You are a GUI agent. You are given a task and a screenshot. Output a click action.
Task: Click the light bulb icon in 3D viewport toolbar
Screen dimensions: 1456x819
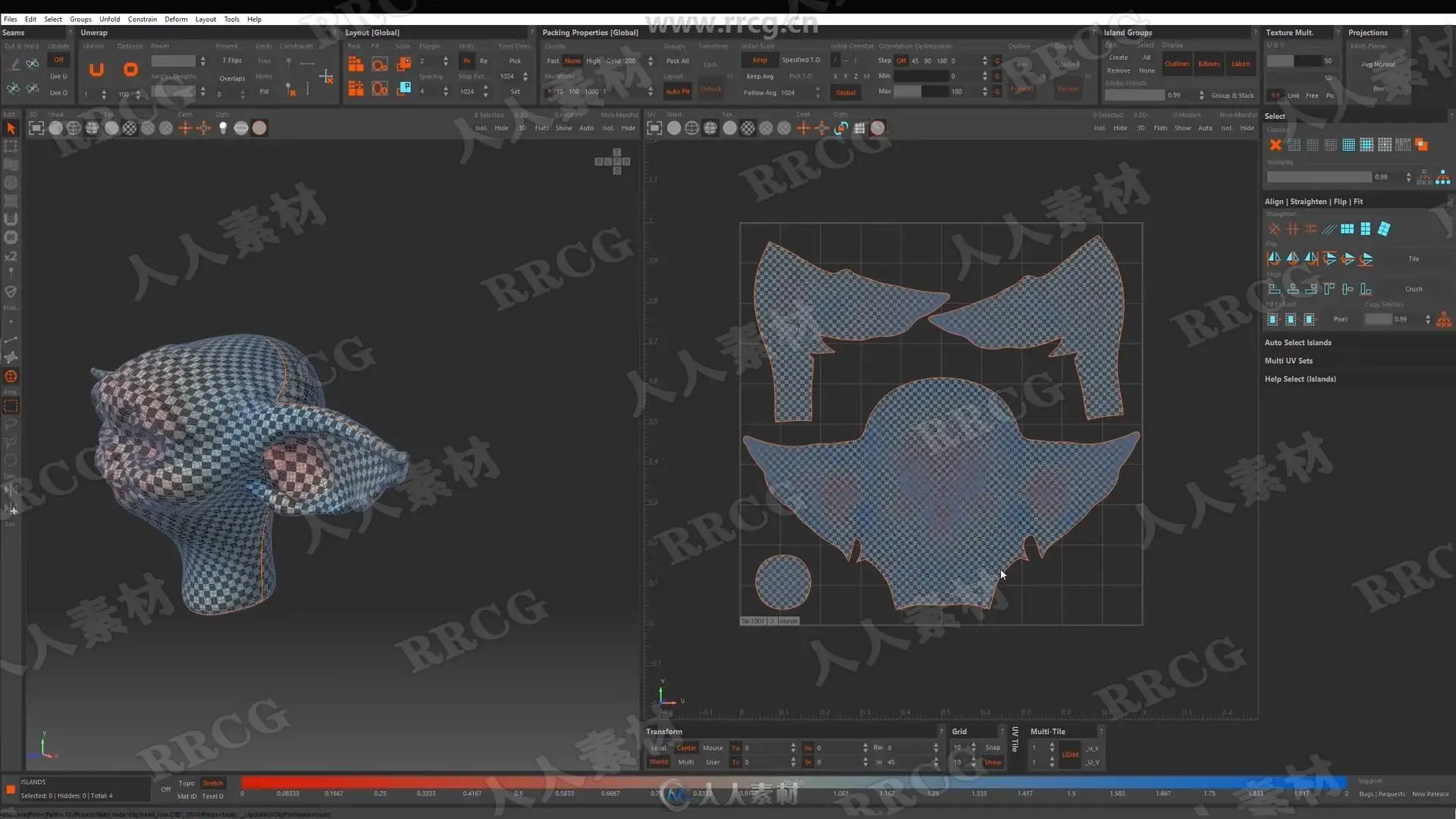click(223, 128)
